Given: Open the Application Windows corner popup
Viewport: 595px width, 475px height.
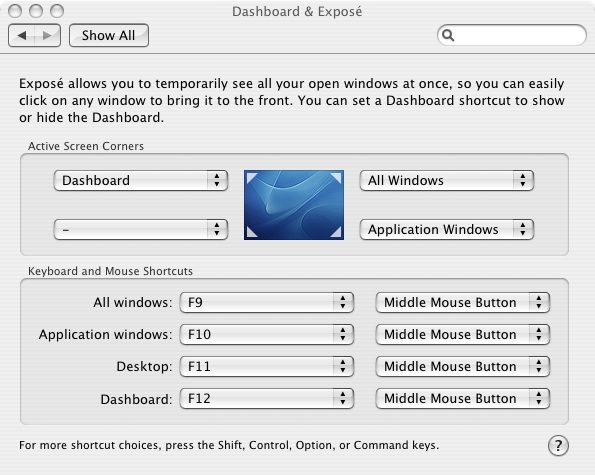Looking at the screenshot, I should 447,230.
